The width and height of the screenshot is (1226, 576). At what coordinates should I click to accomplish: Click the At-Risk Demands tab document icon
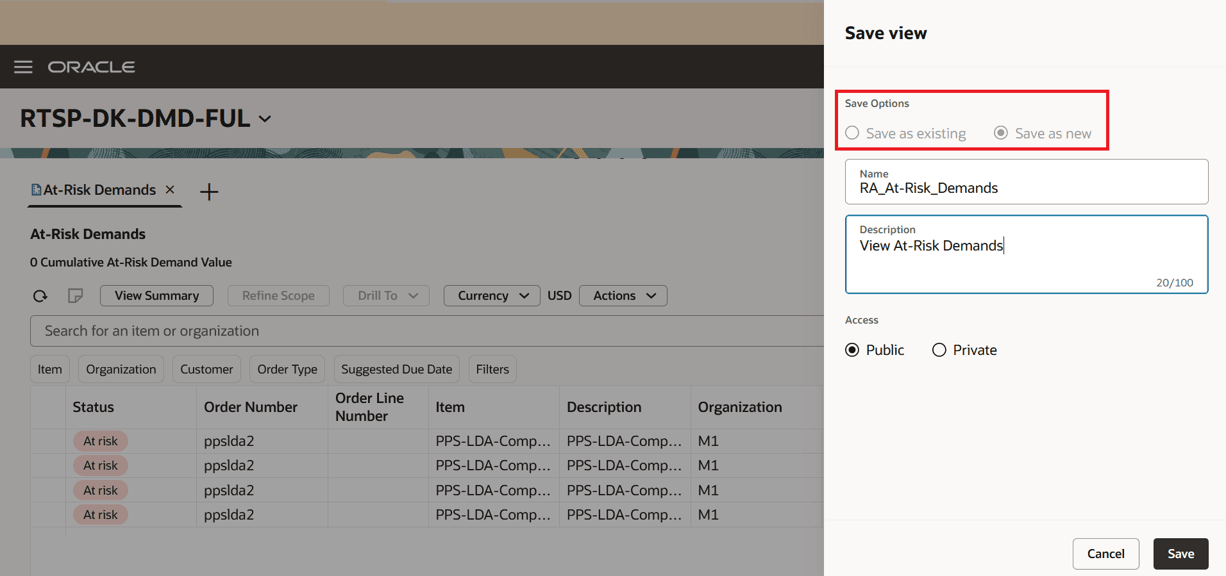pos(36,190)
